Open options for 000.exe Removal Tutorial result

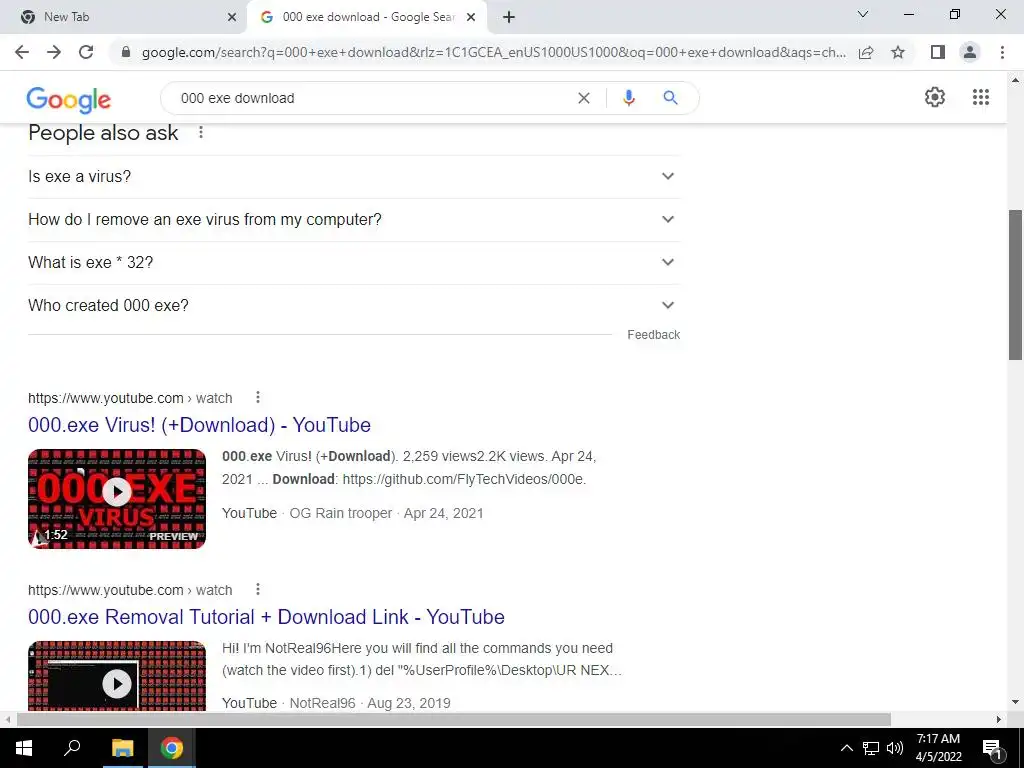[258, 589]
